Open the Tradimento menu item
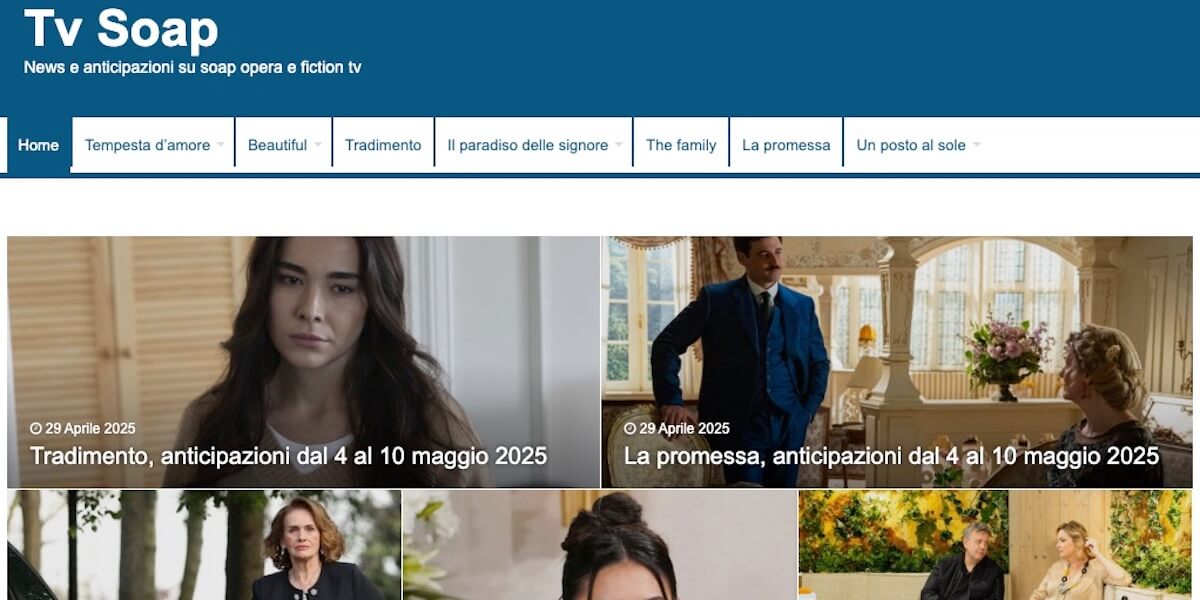 383,145
